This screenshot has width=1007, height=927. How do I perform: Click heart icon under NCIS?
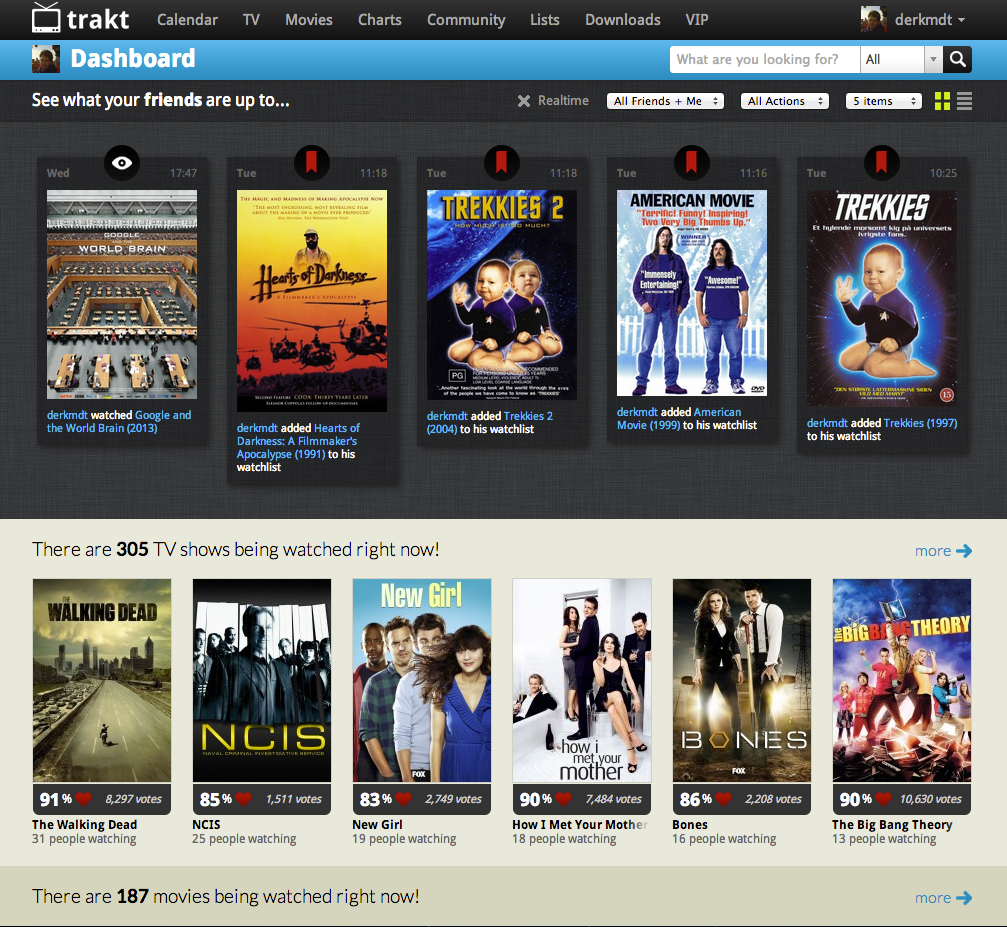click(x=243, y=799)
